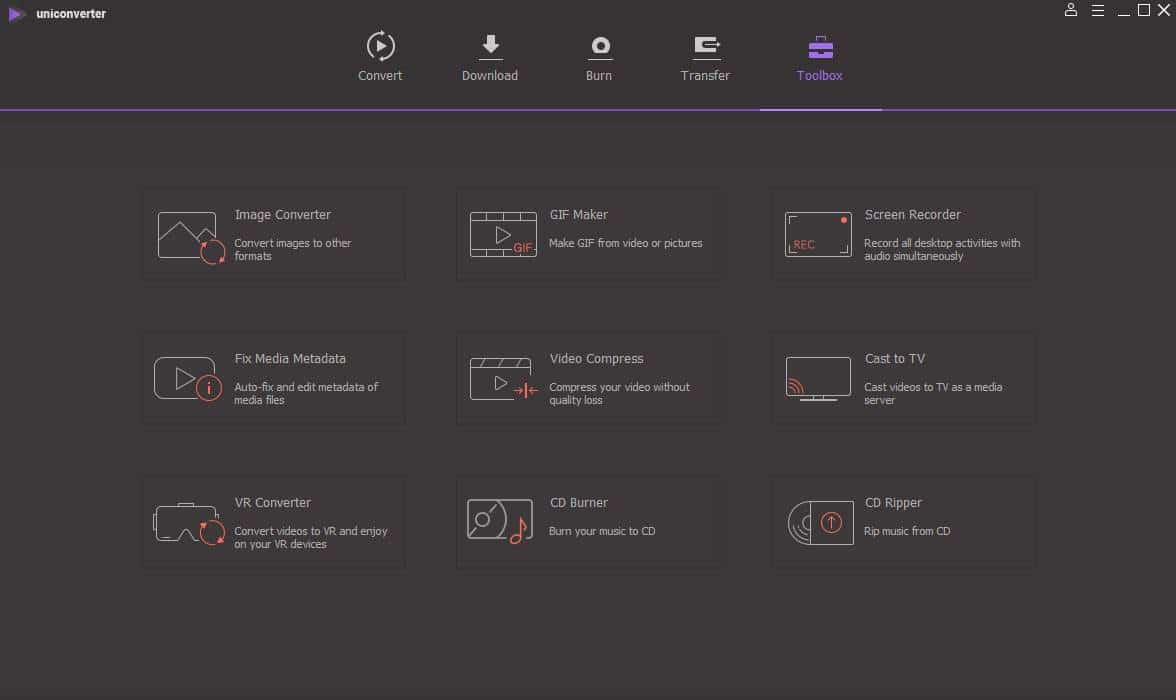The image size is (1176, 700).
Task: Launch GIF Maker via its filmstrip icon
Action: point(503,235)
